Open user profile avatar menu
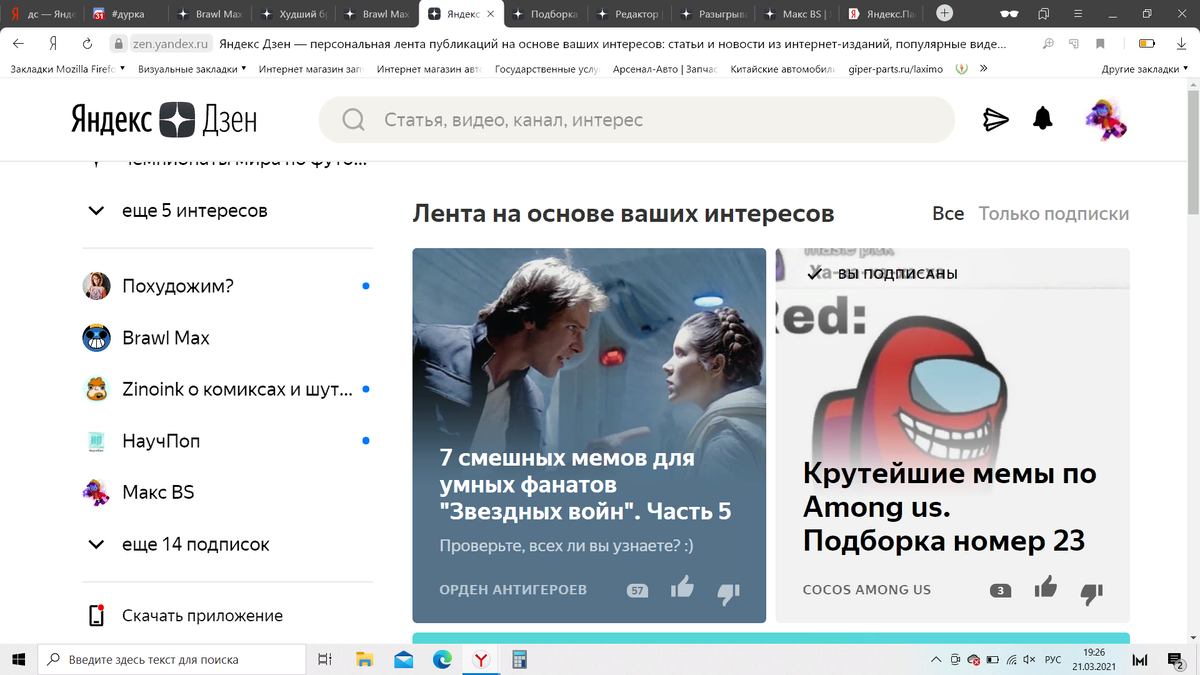Image resolution: width=1200 pixels, height=675 pixels. 1106,120
